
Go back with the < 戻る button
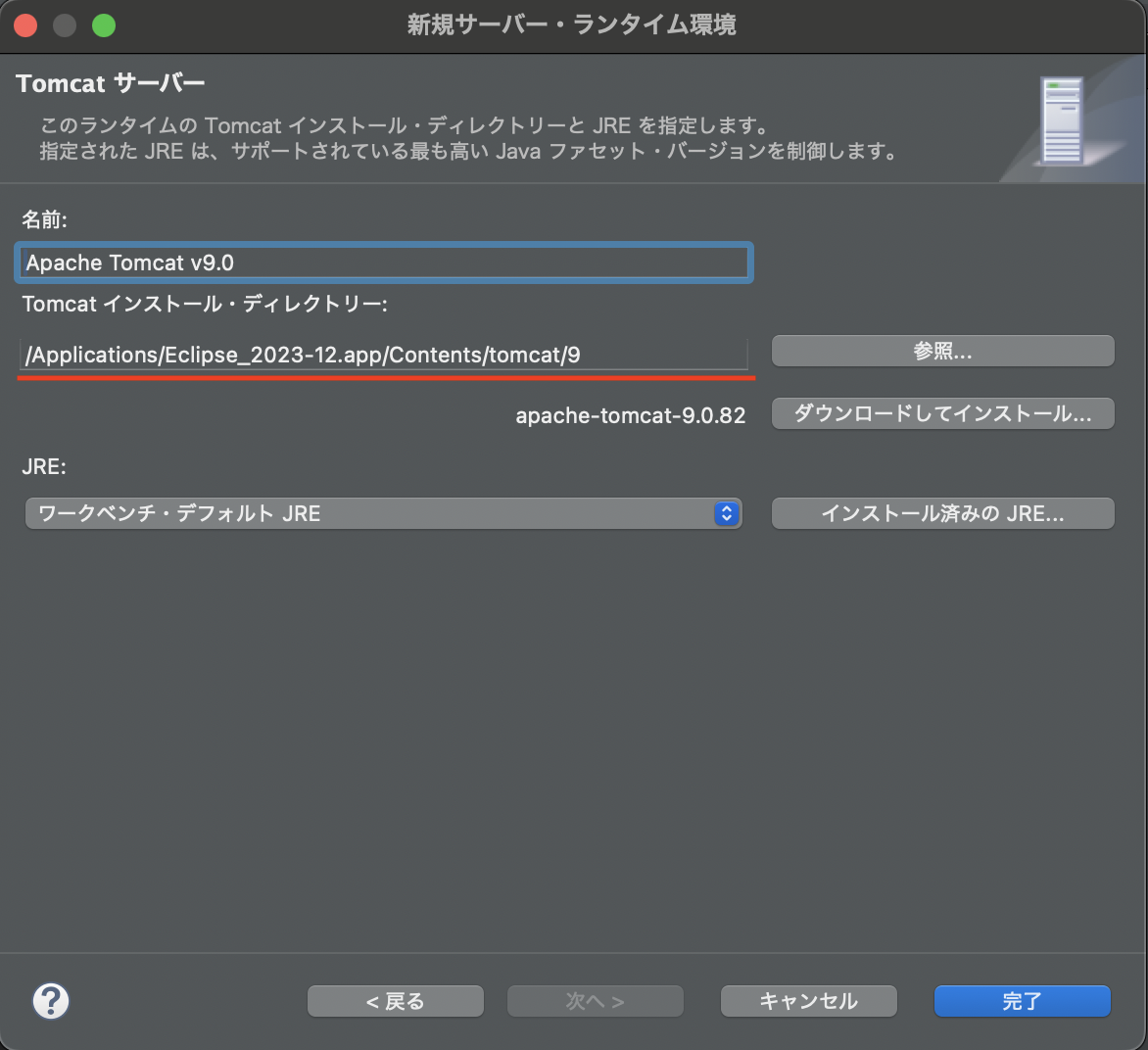point(396,1001)
